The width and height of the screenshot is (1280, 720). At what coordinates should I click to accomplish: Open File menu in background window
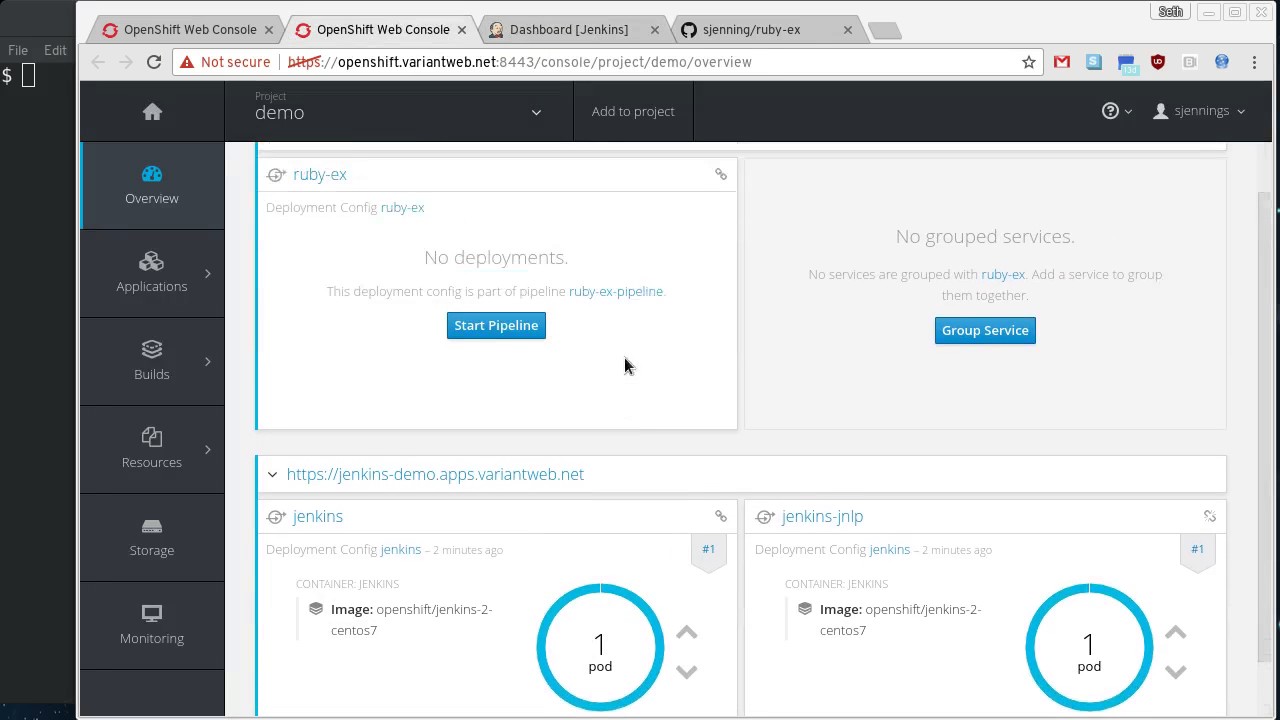point(18,50)
